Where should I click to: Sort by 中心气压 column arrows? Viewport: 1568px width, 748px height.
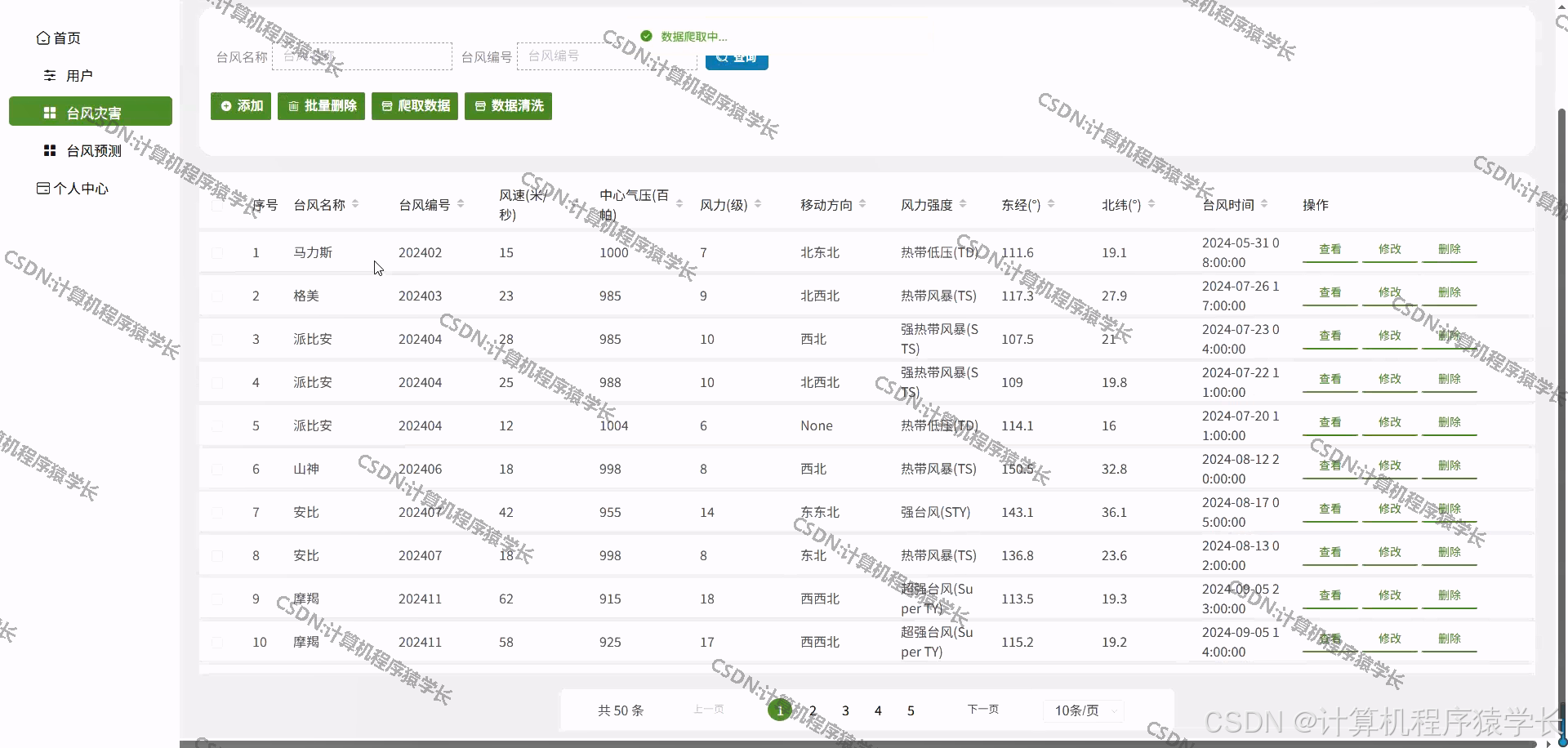tap(679, 204)
